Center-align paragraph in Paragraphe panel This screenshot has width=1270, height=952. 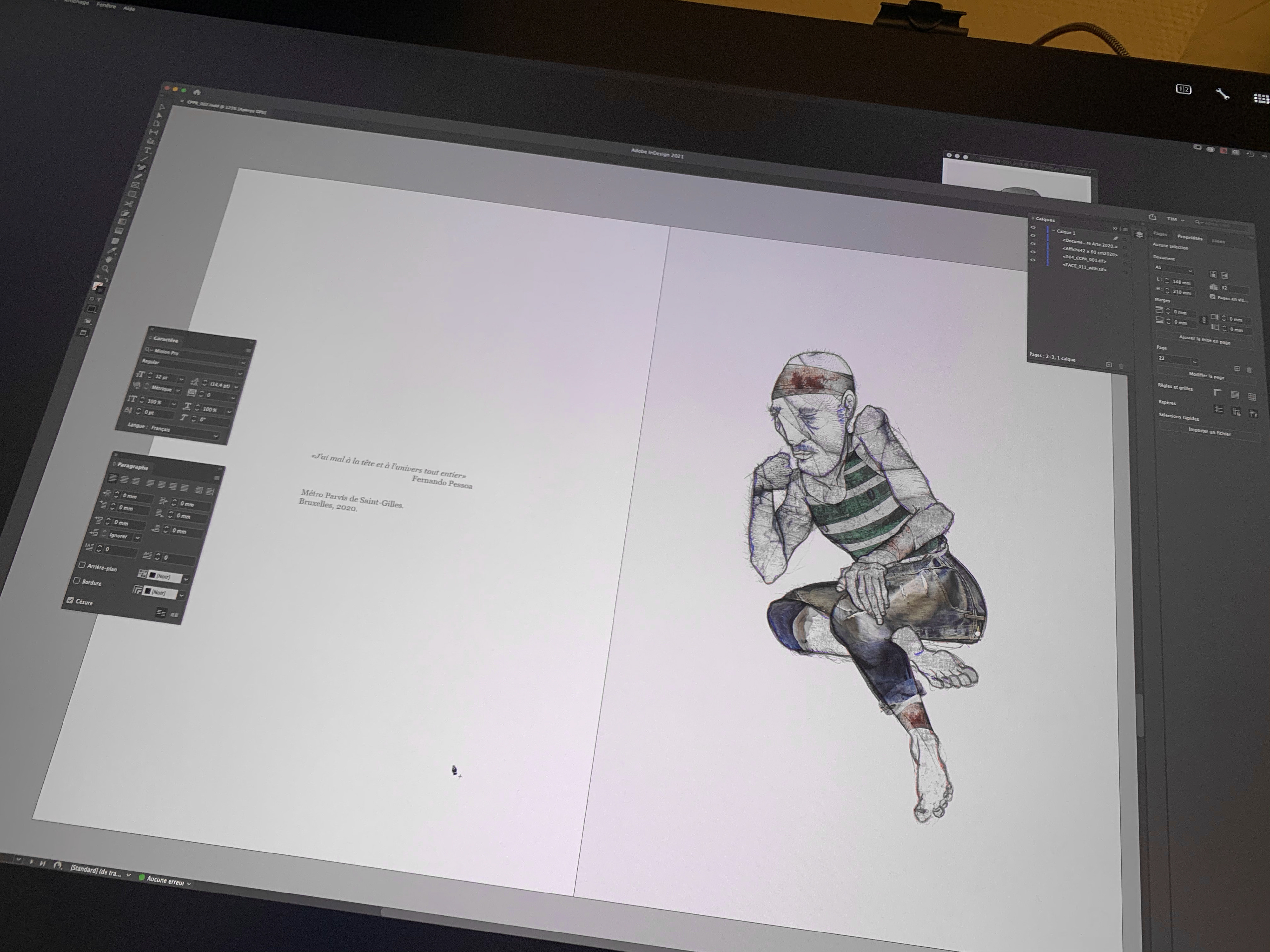point(125,480)
